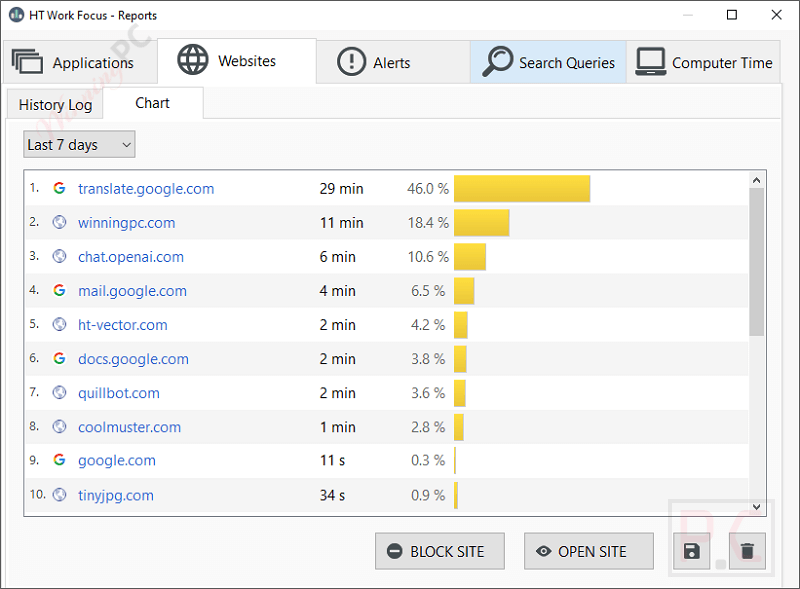
Task: Select the "0.3 %" percentage value
Action: point(428,460)
